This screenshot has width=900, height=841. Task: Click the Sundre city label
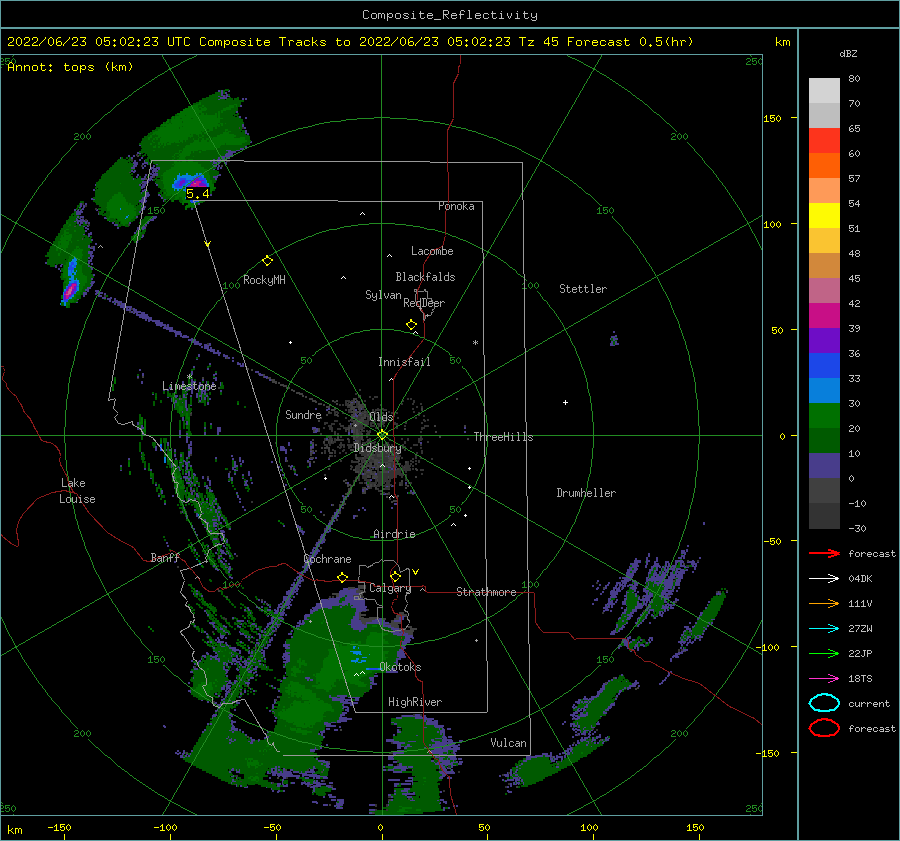[303, 414]
